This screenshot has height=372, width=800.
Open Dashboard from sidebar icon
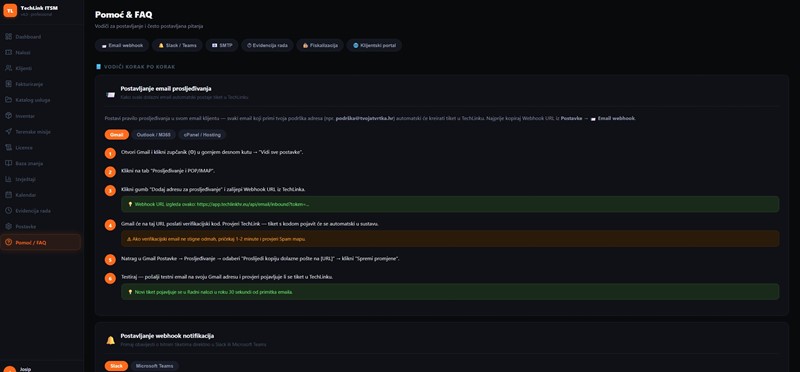[8, 37]
